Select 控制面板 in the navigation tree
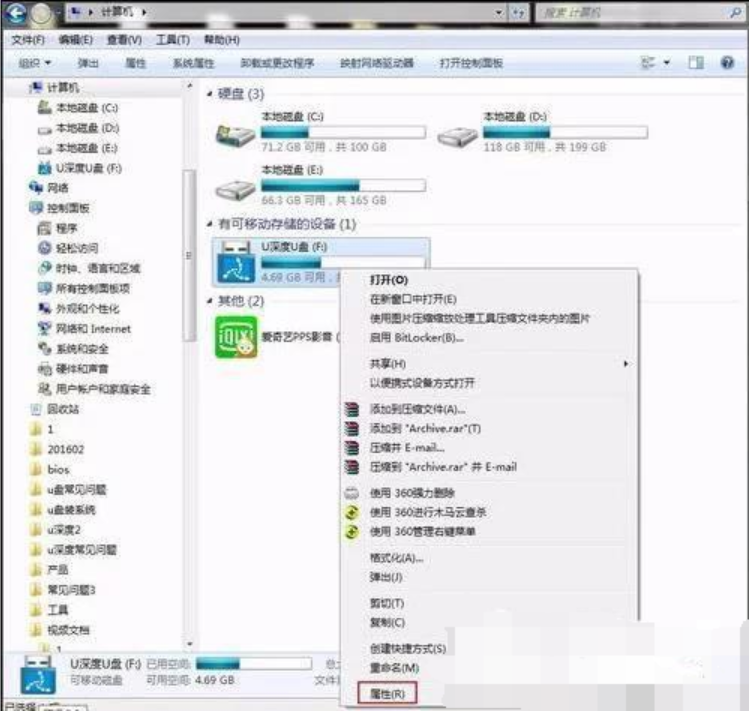Viewport: 754px width, 712px height. (69, 208)
